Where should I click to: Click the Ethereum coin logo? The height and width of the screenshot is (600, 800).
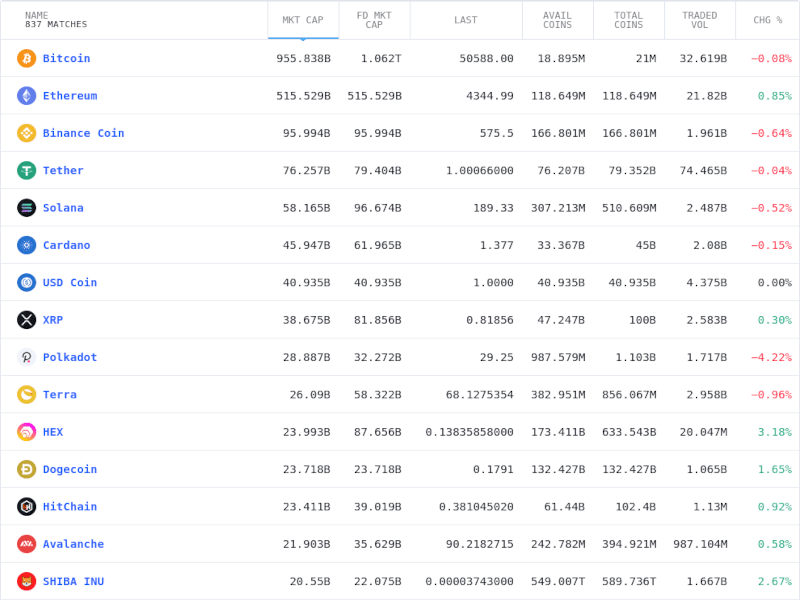pyautogui.click(x=25, y=96)
